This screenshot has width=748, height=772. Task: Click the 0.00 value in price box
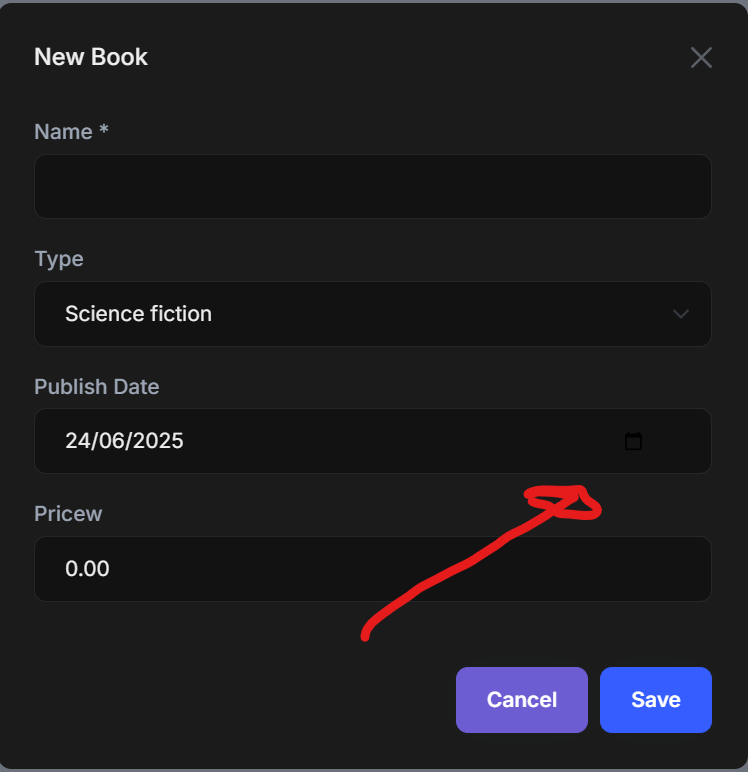87,569
